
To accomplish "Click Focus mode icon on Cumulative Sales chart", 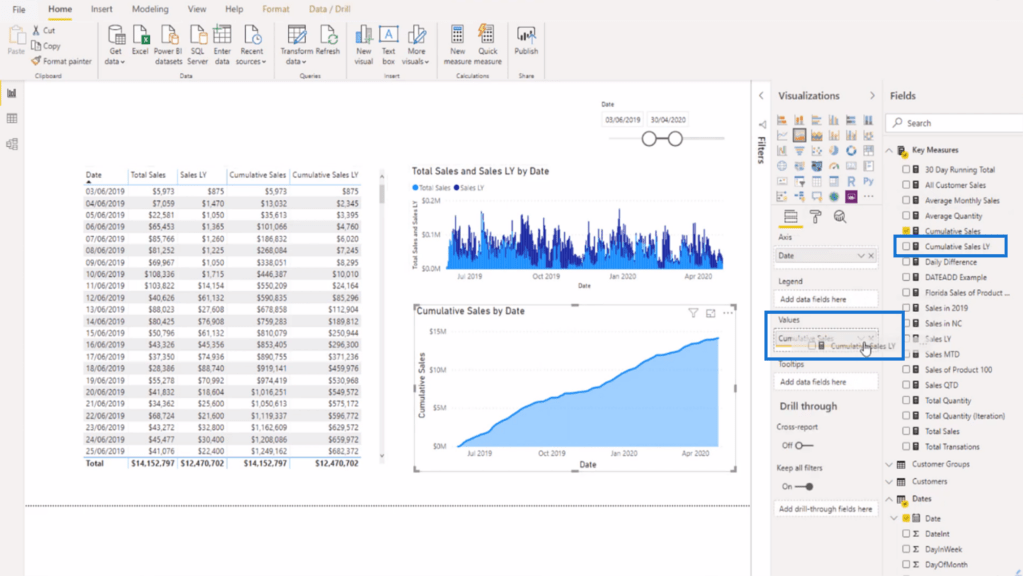I will (x=711, y=313).
